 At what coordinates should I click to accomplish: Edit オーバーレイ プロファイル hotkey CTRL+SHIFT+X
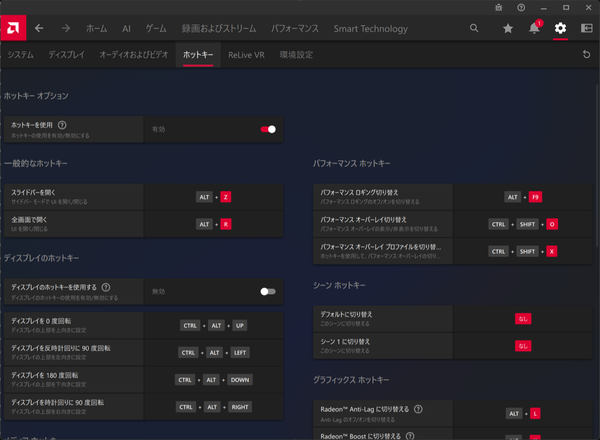point(523,251)
